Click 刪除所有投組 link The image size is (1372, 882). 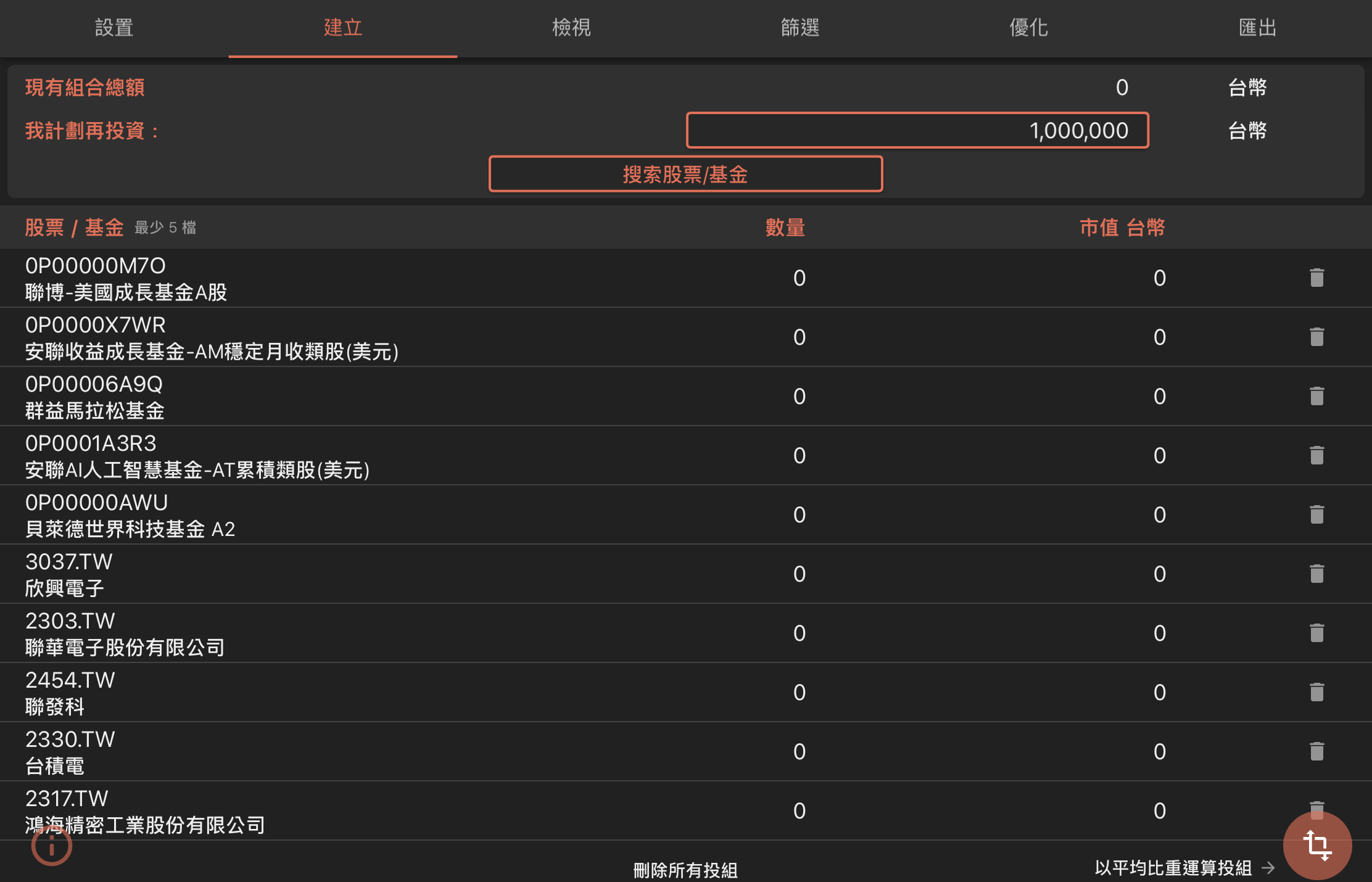pos(685,870)
